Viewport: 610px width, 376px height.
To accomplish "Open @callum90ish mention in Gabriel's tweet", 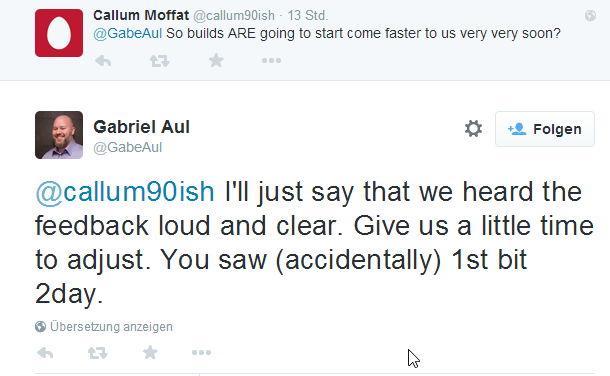I will click(x=125, y=192).
